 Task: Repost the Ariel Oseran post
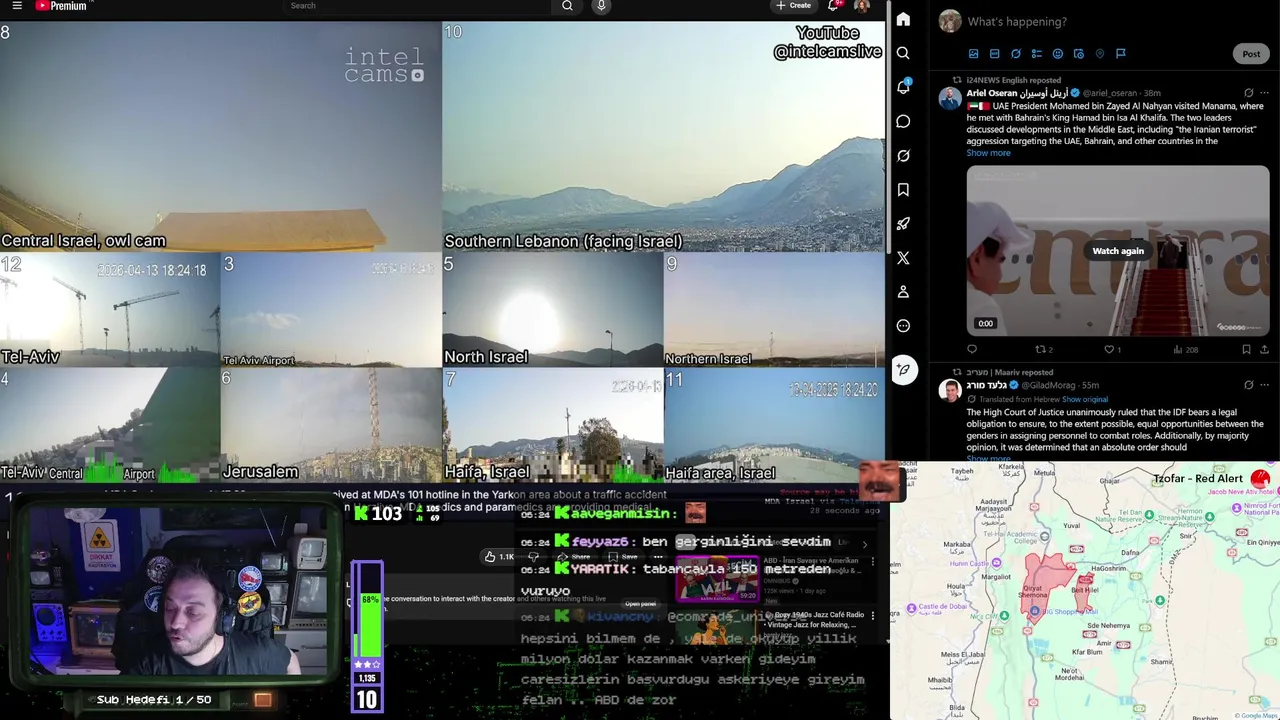pos(1044,349)
